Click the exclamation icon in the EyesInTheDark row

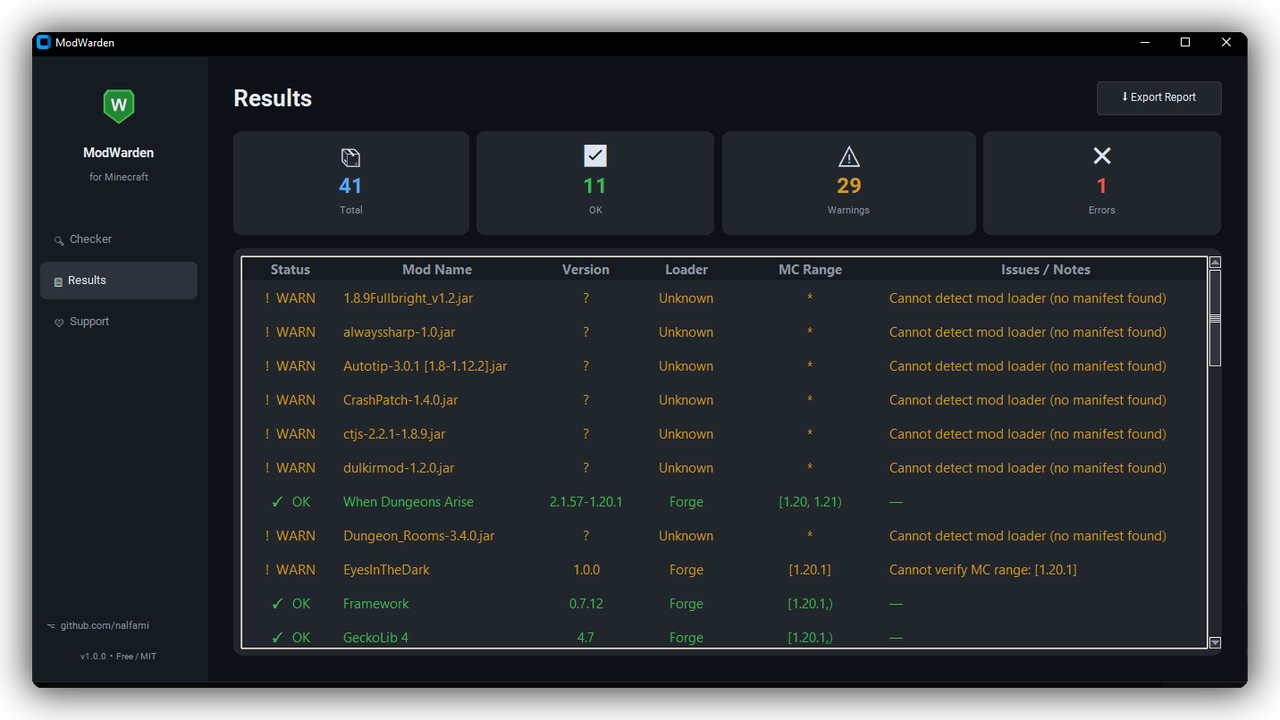pos(267,570)
